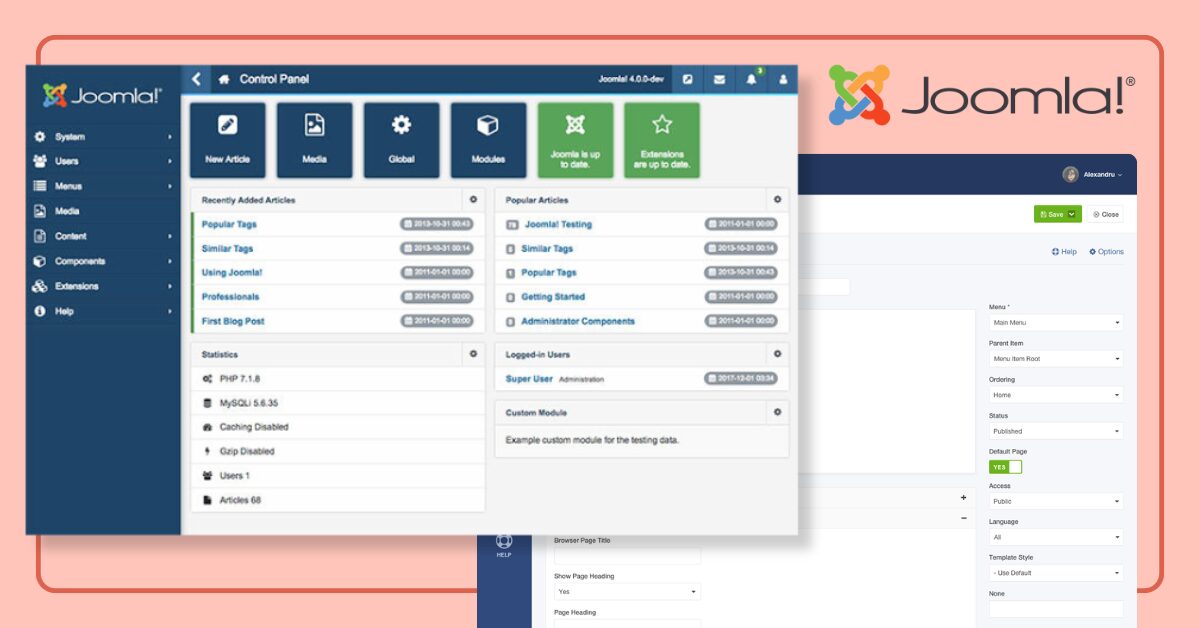Open the Ordering dropdown showing Home
Screen dimensions: 1200x628
(x=1056, y=395)
